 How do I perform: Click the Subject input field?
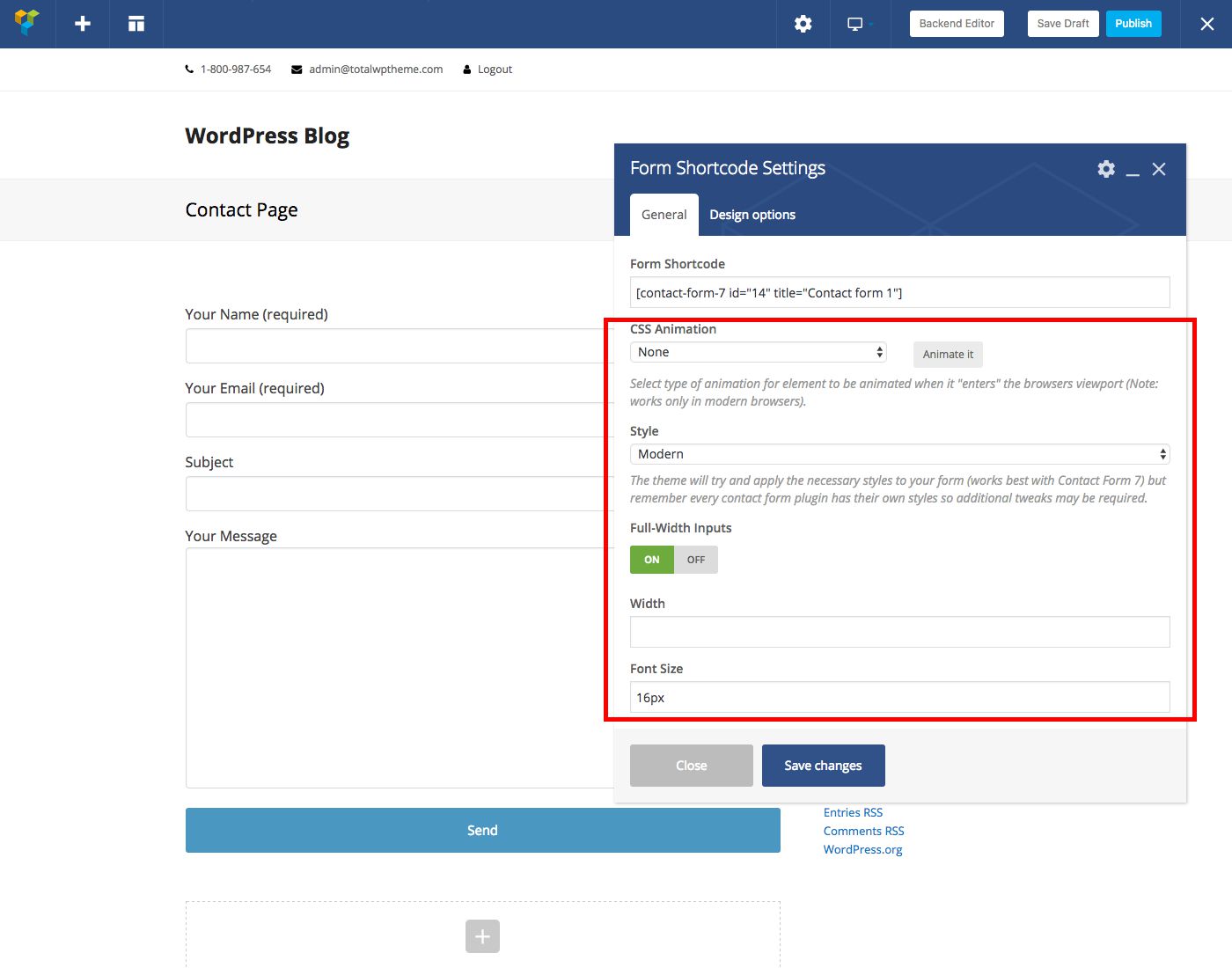pos(400,494)
